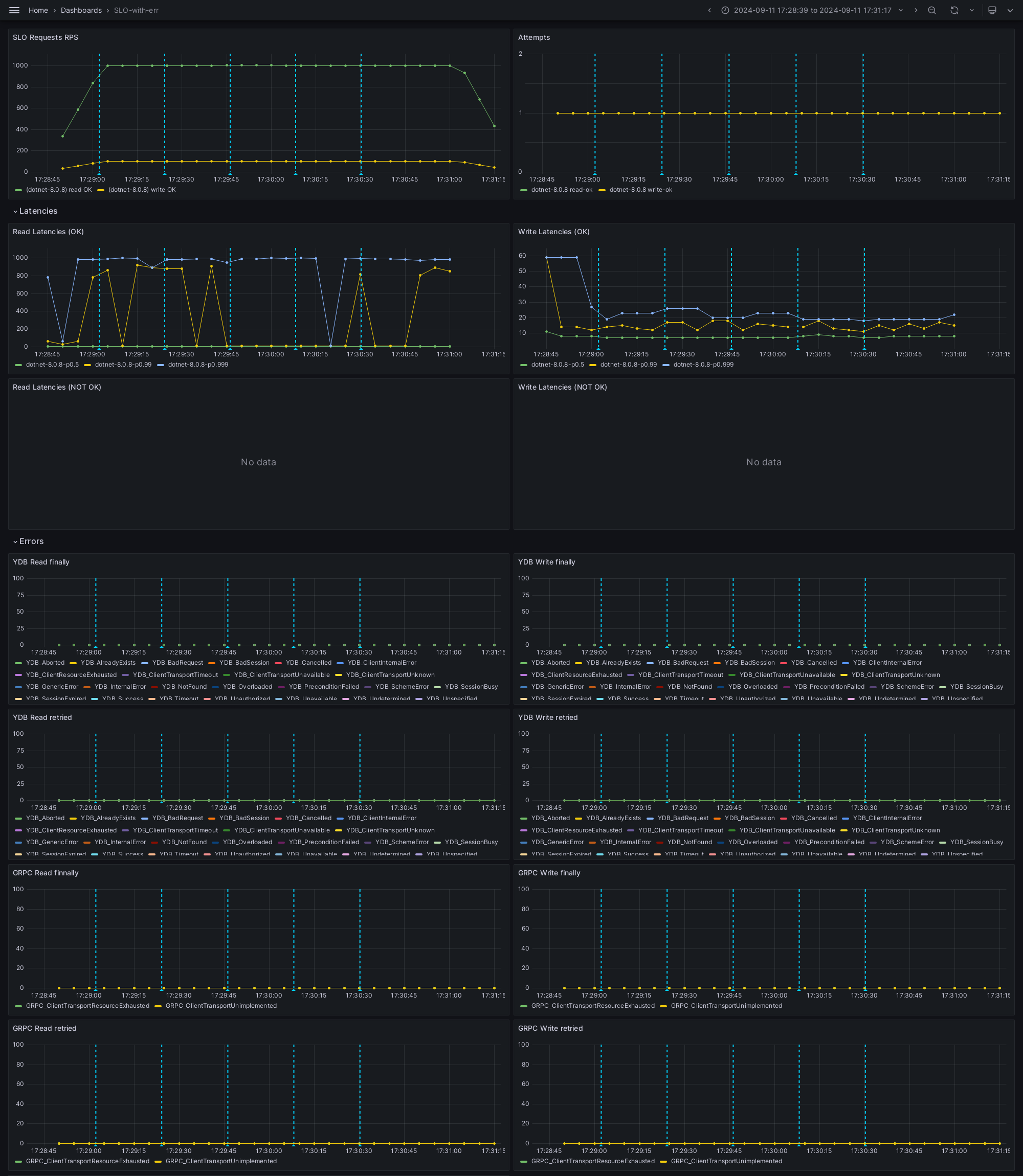Open the Write Latencies (NOT OK) panel menu

pos(562,387)
